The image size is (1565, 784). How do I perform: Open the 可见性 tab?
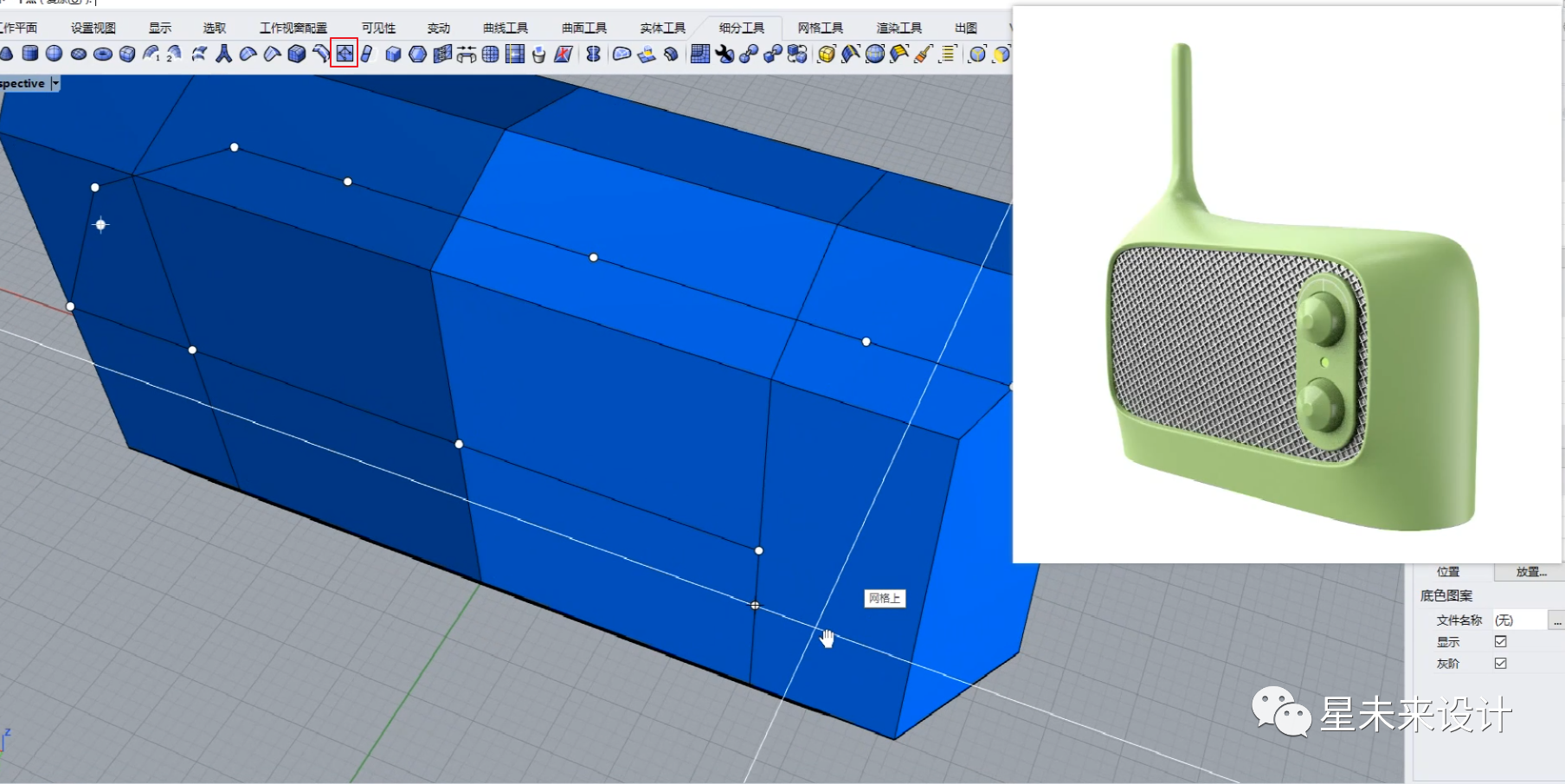378,28
